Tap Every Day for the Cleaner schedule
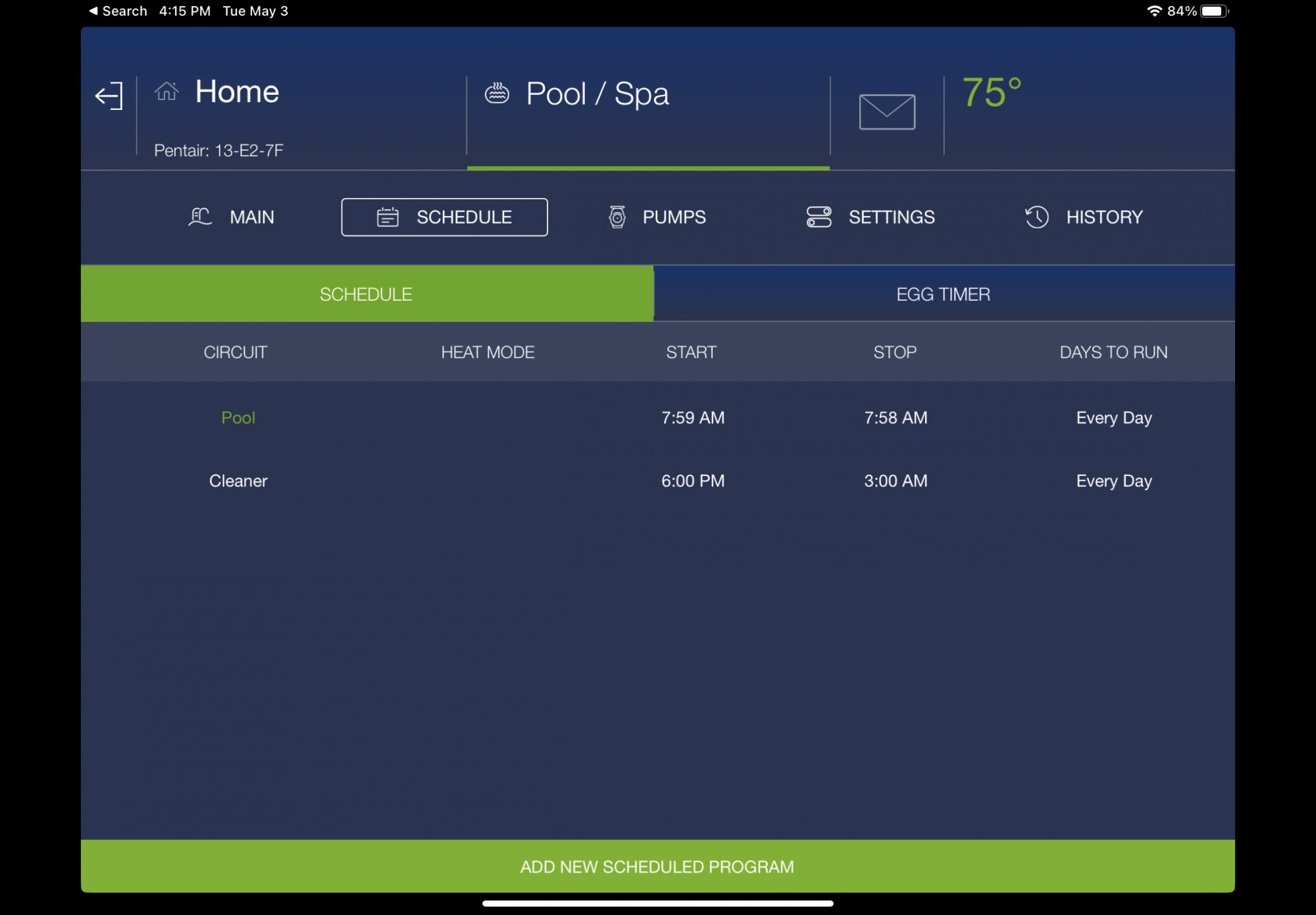 1114,481
